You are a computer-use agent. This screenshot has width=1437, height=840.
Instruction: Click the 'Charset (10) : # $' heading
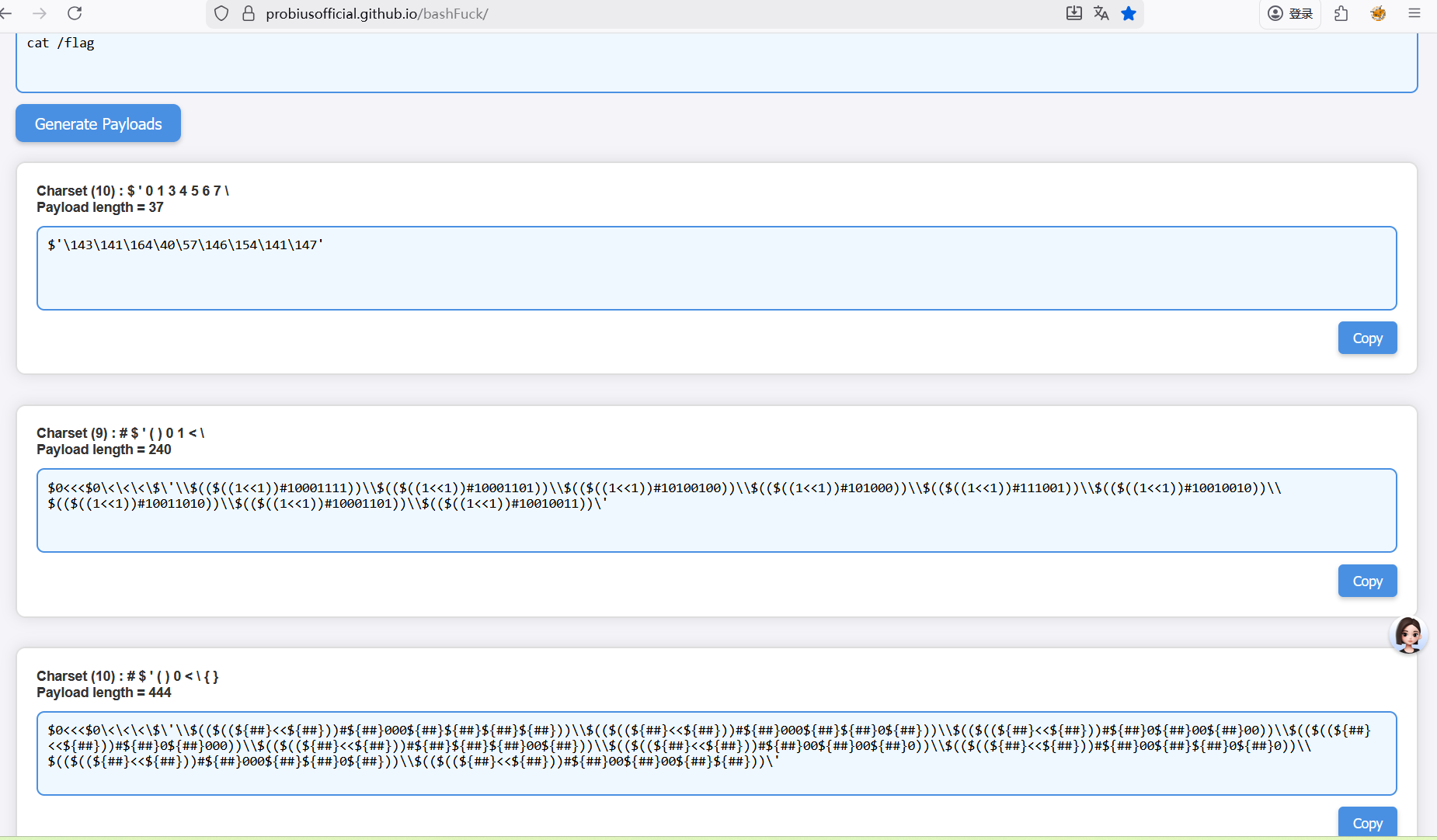(x=127, y=676)
